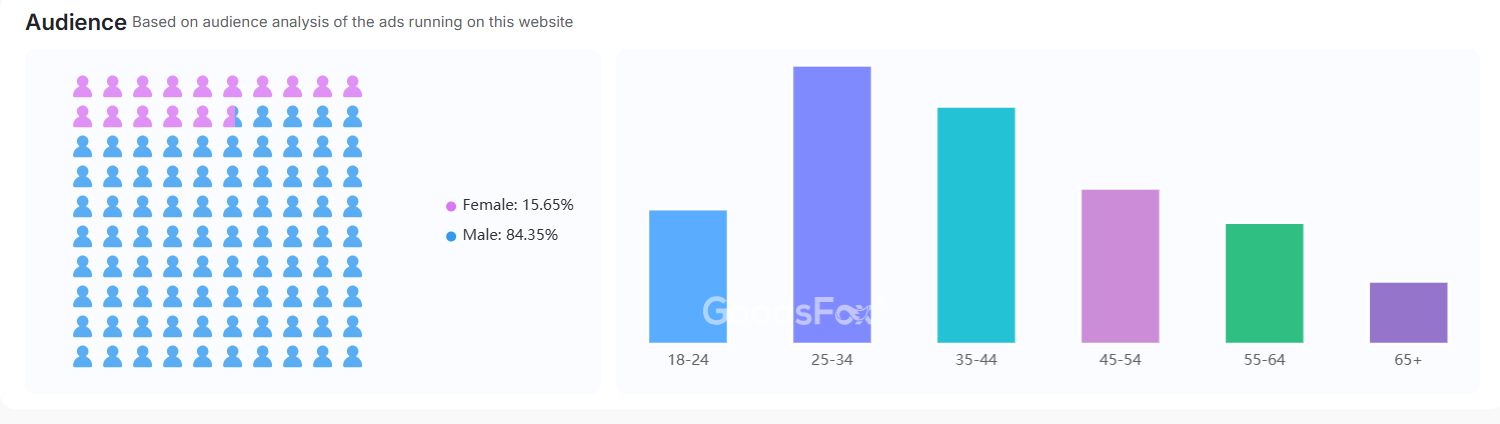
Task: Click the bottom-left blue male person icon
Action: coord(83,356)
